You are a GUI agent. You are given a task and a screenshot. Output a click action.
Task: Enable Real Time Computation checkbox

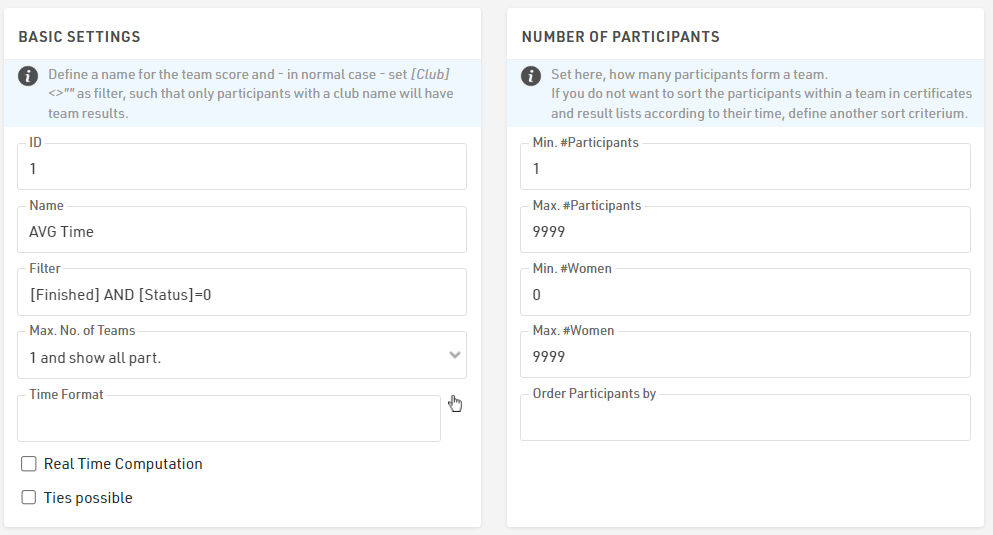pos(29,464)
